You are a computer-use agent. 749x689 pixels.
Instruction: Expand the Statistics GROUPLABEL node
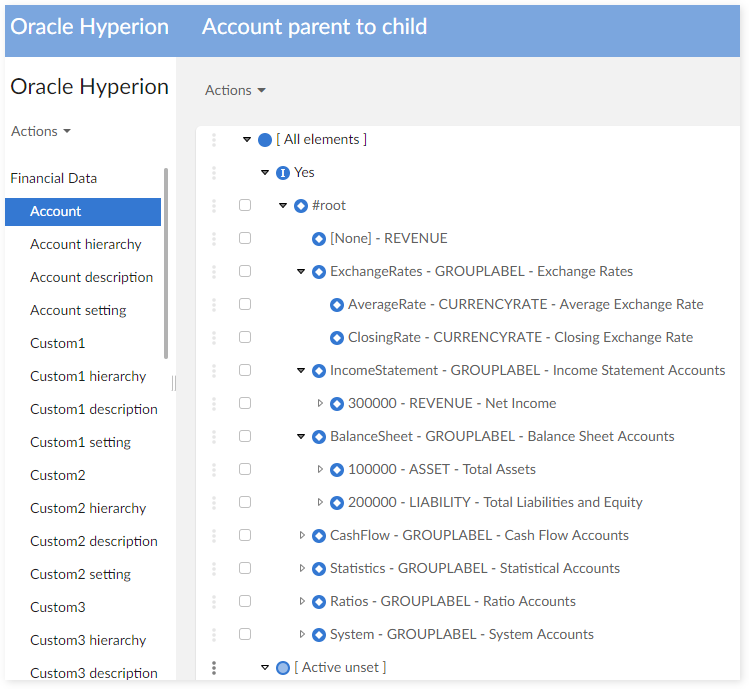(302, 569)
